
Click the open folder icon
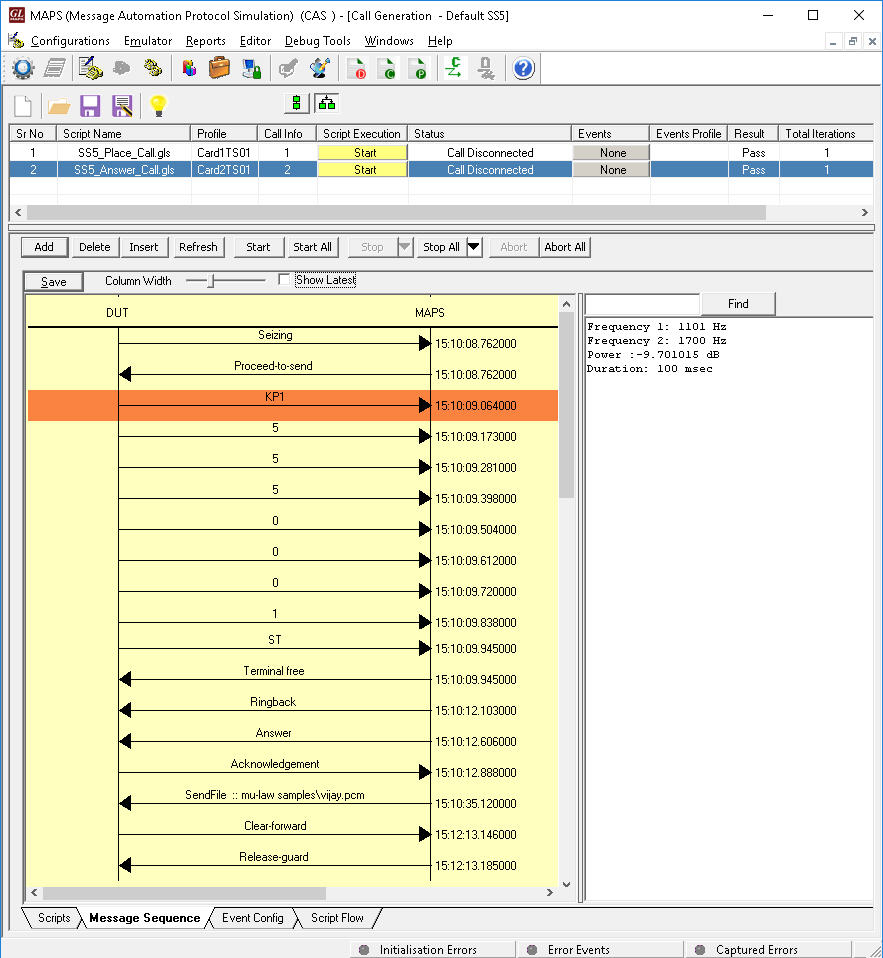click(59, 107)
